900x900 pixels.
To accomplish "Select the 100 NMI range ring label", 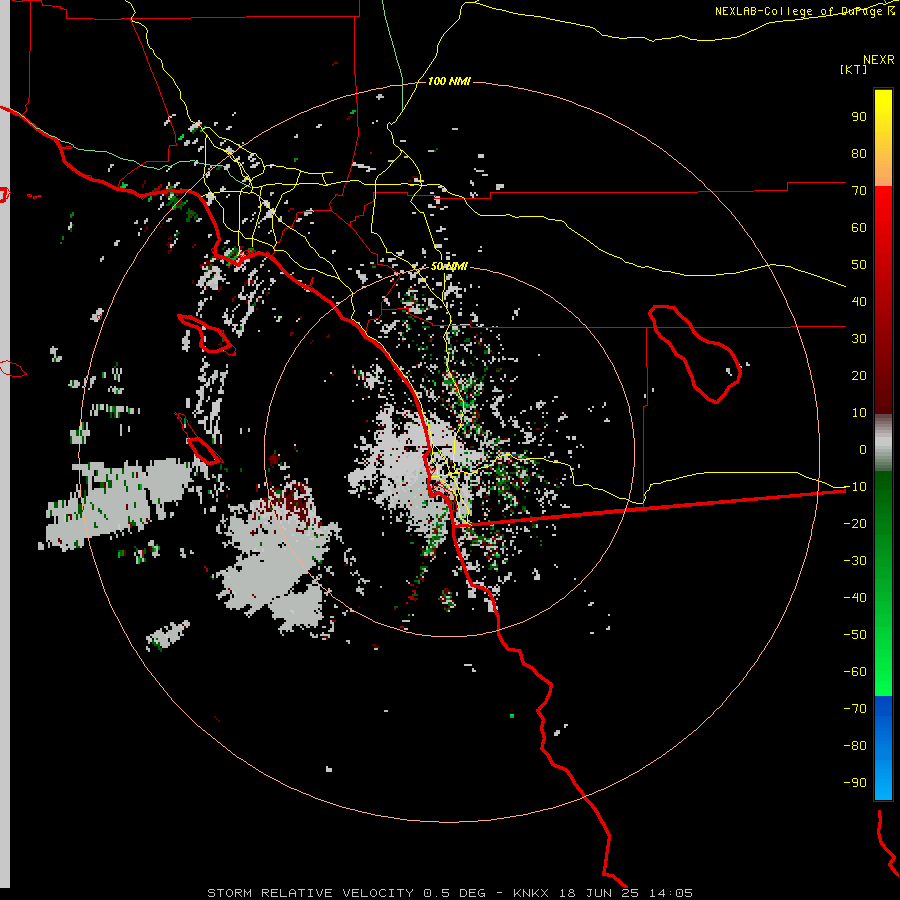I will [x=449, y=81].
